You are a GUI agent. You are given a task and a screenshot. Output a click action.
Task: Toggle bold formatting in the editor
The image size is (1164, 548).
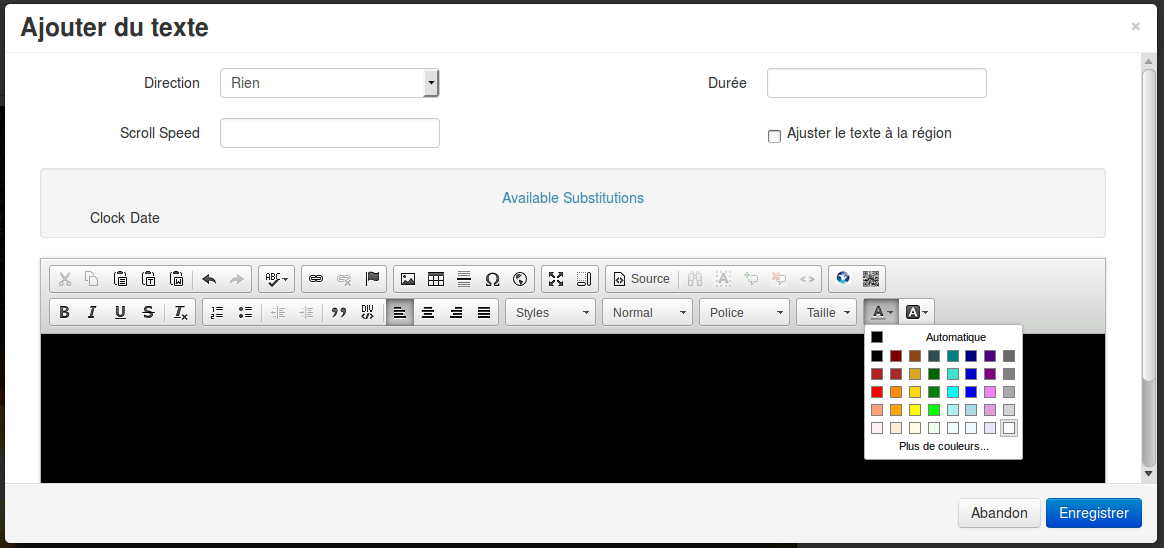pos(65,312)
